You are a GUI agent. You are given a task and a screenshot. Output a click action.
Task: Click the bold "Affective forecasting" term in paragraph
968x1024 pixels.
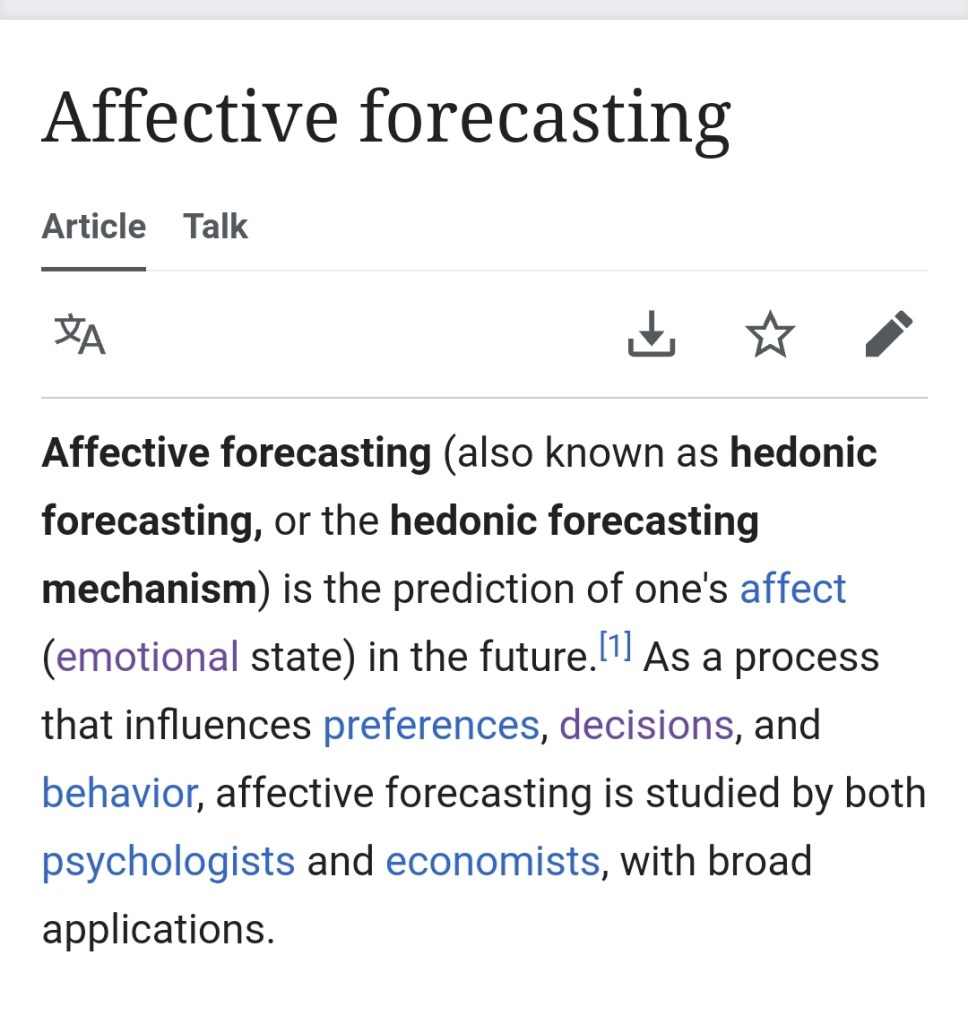[236, 453]
